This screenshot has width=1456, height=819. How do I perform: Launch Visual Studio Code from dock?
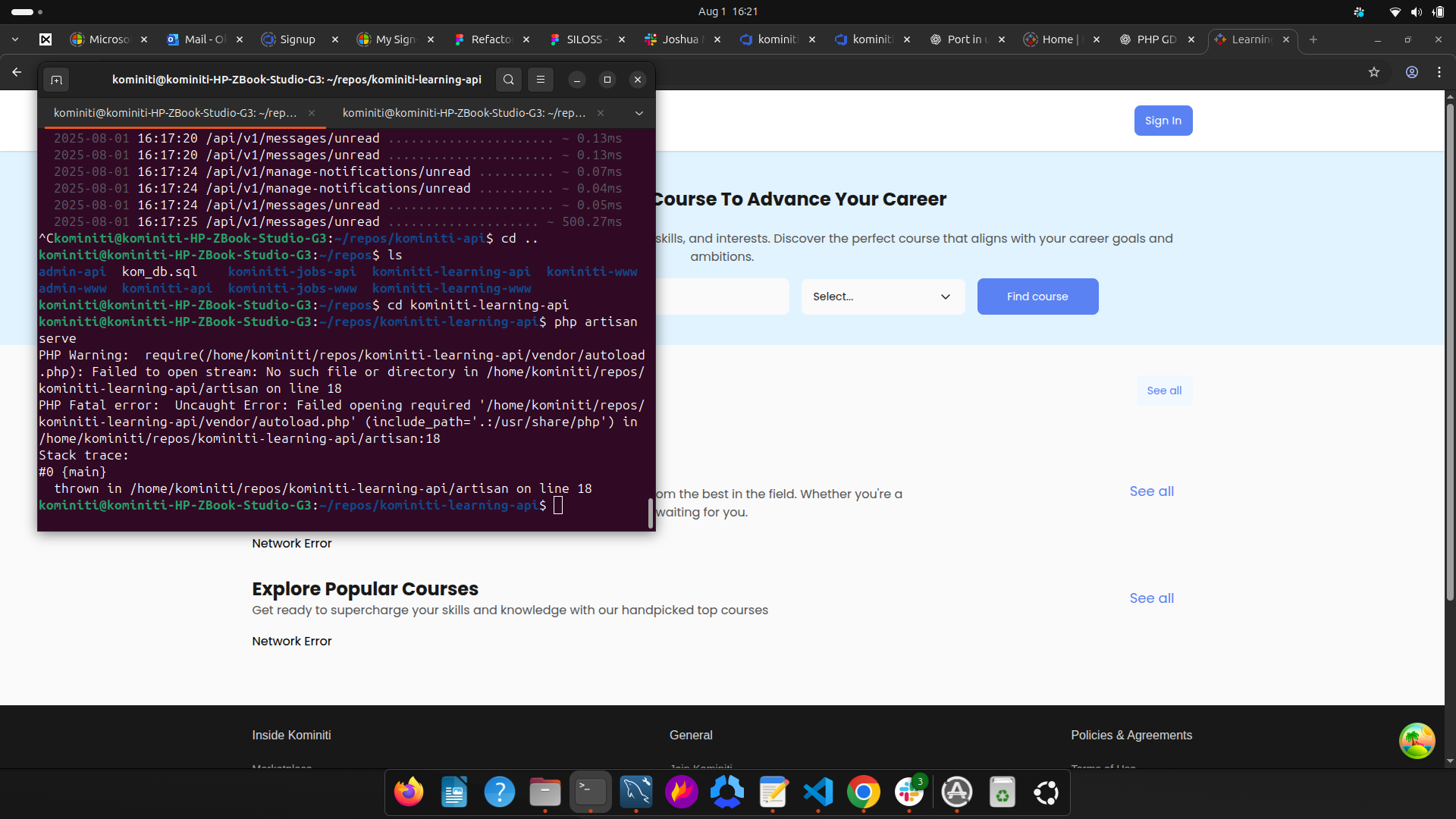coord(818,792)
